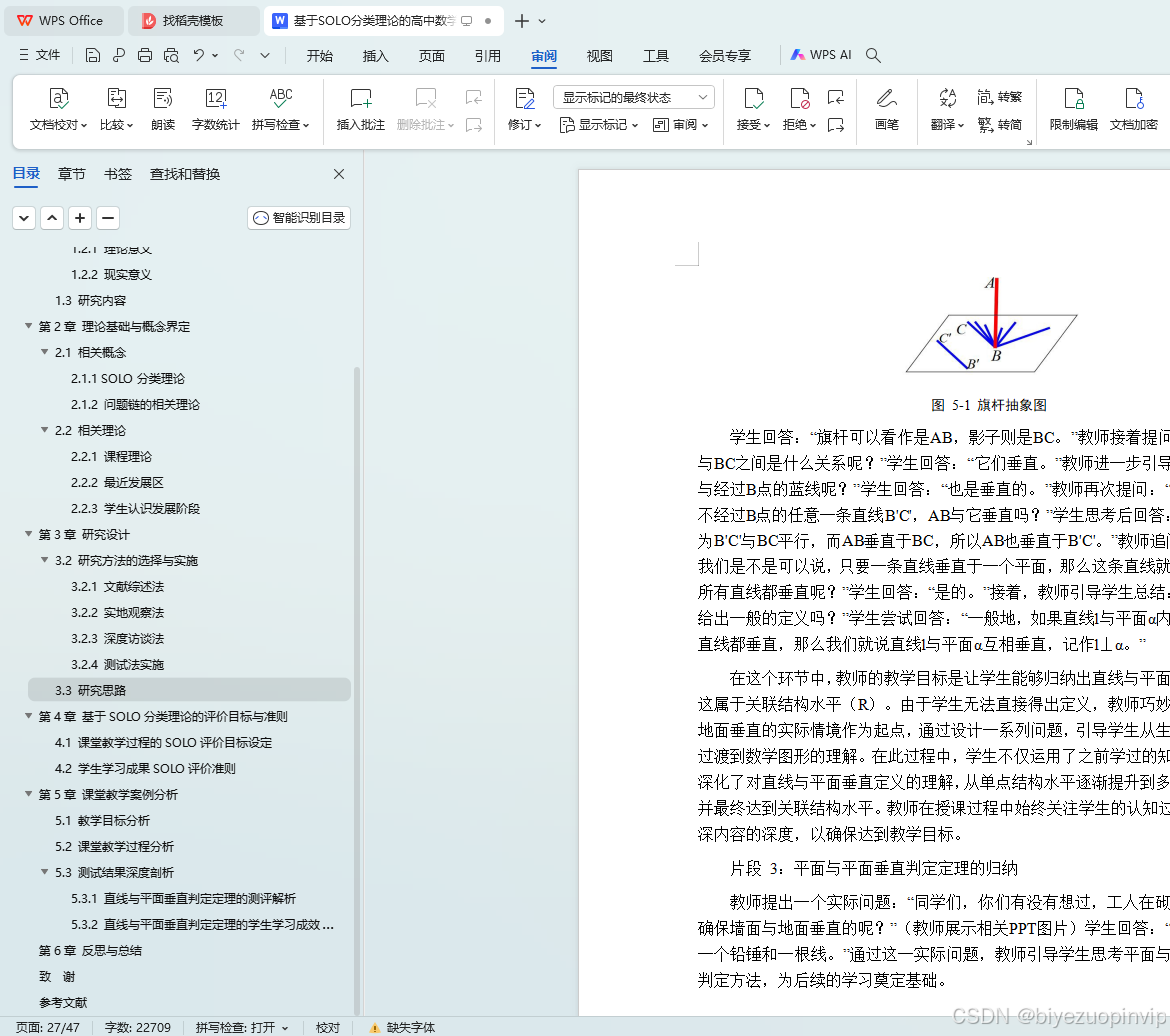Click the 修订 track changes icon
The height and width of the screenshot is (1036, 1170).
525,99
